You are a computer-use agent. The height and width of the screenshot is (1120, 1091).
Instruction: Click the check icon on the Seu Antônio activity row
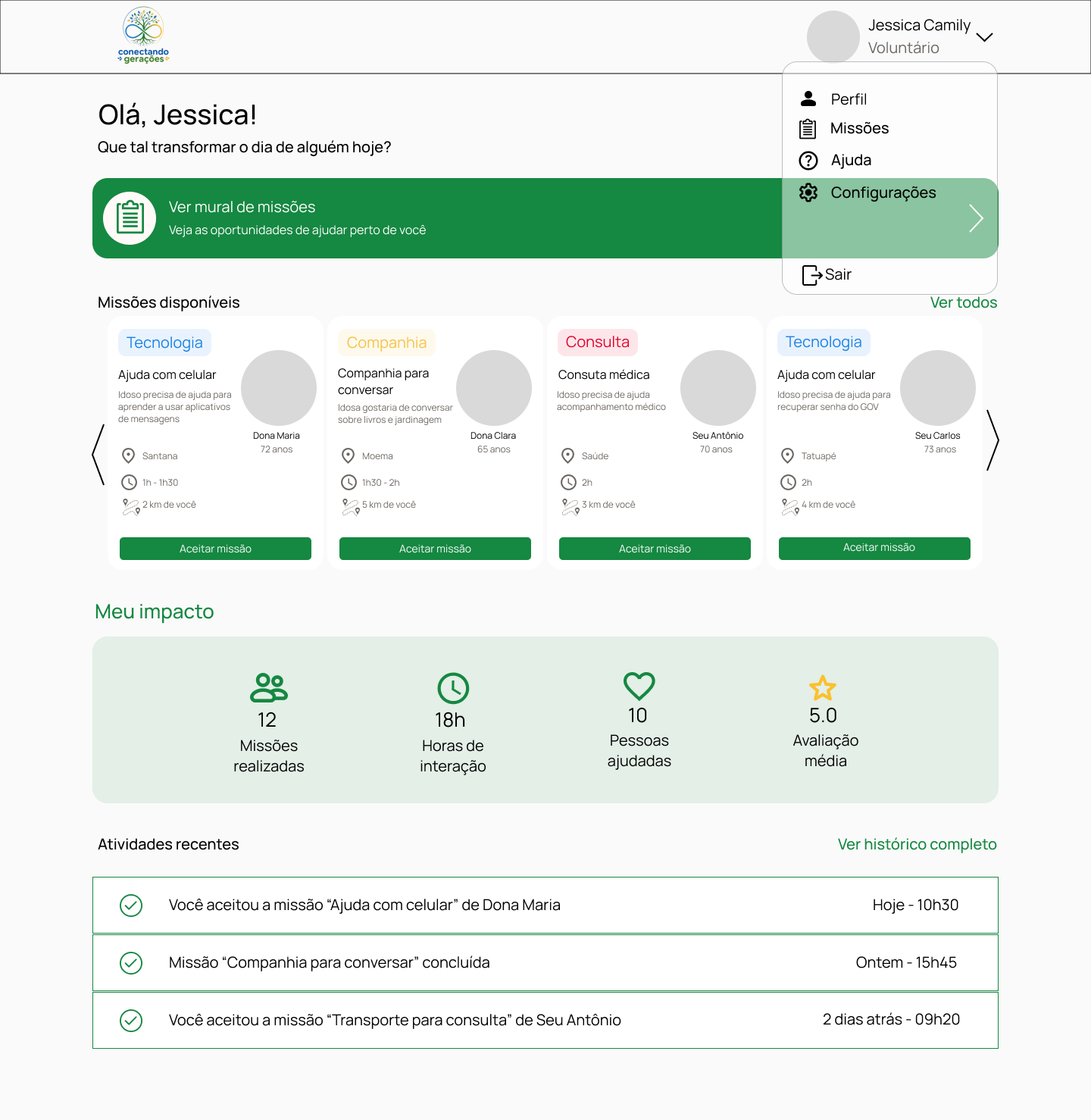[x=131, y=1021]
